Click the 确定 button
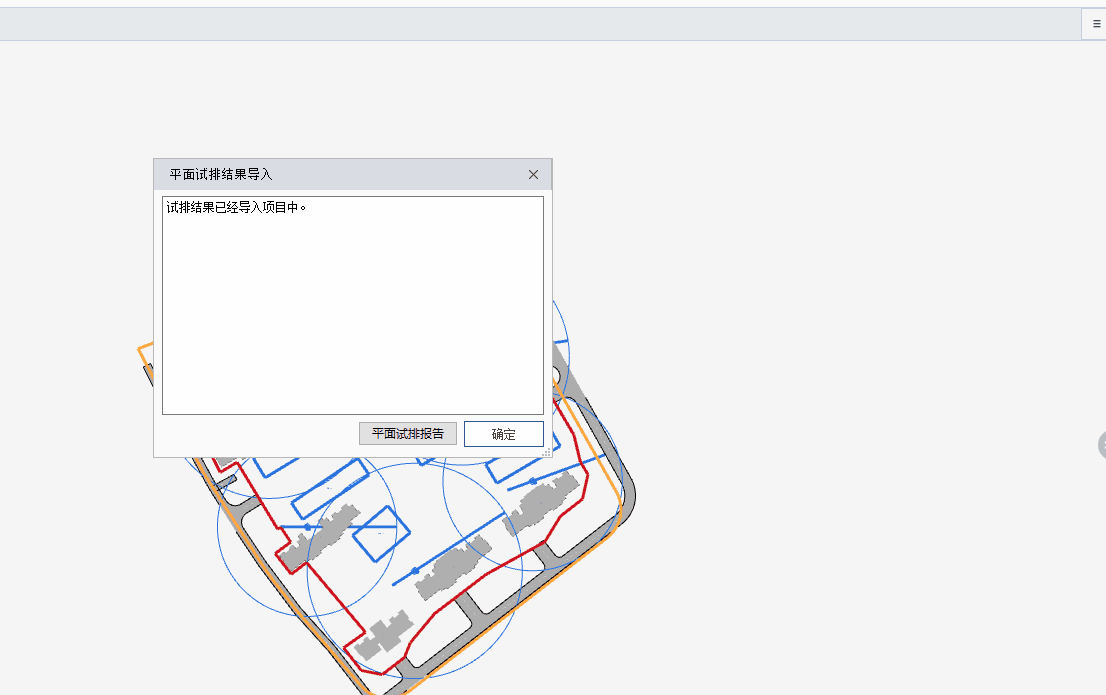This screenshot has height=695, width=1106. click(x=504, y=434)
